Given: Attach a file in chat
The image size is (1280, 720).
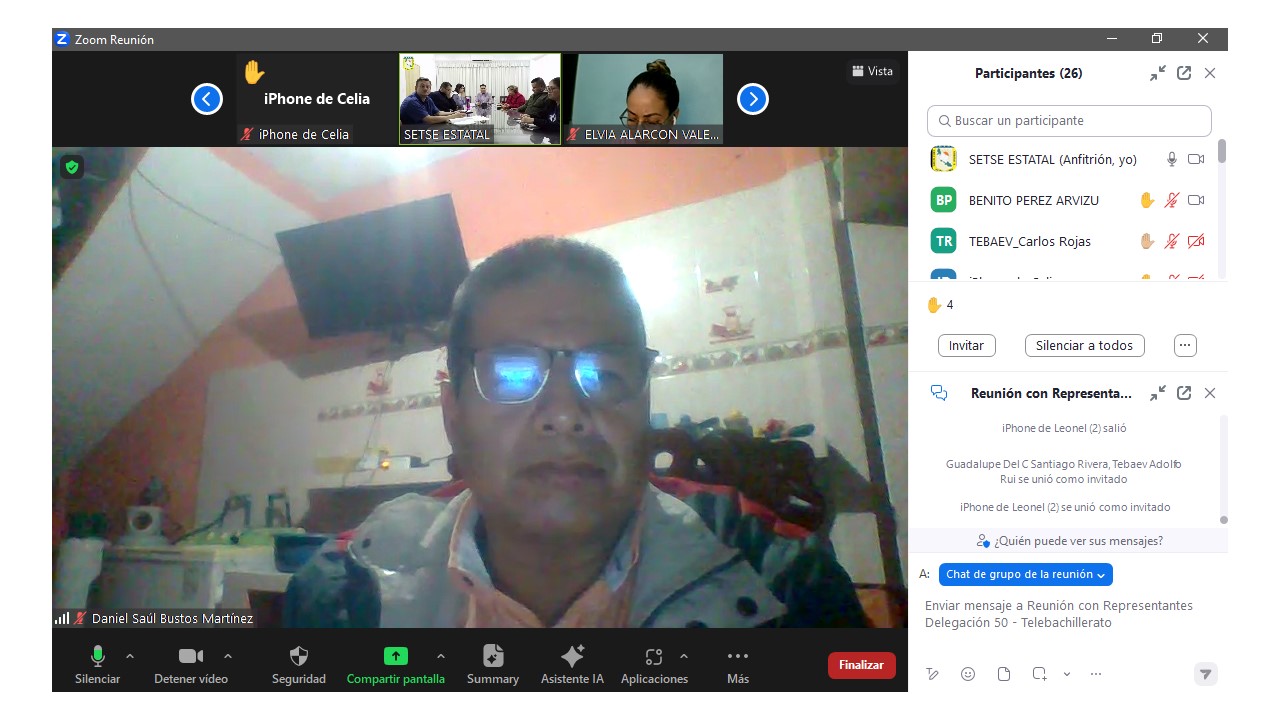Looking at the screenshot, I should (x=1004, y=674).
